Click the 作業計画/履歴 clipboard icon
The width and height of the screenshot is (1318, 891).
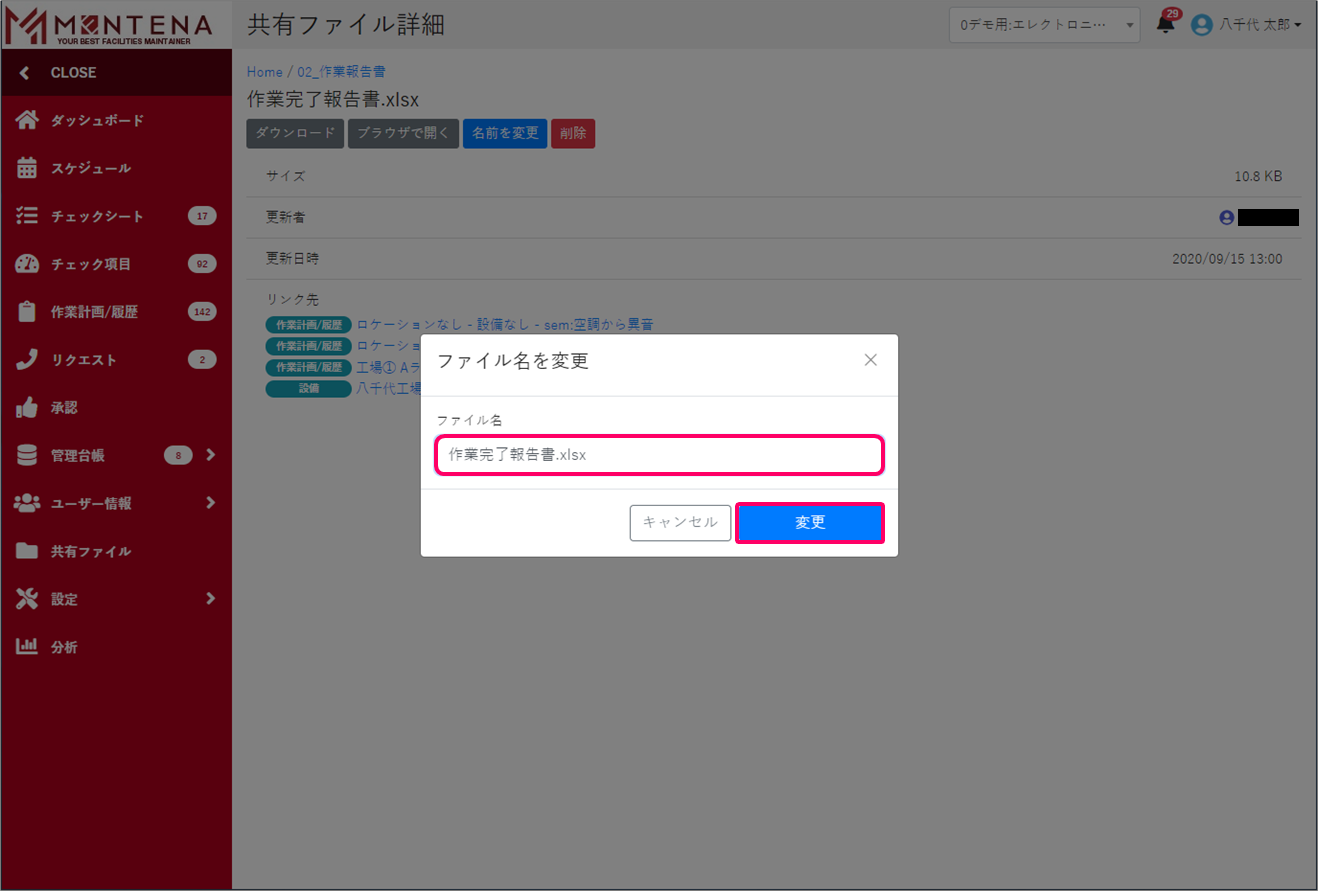(x=27, y=312)
